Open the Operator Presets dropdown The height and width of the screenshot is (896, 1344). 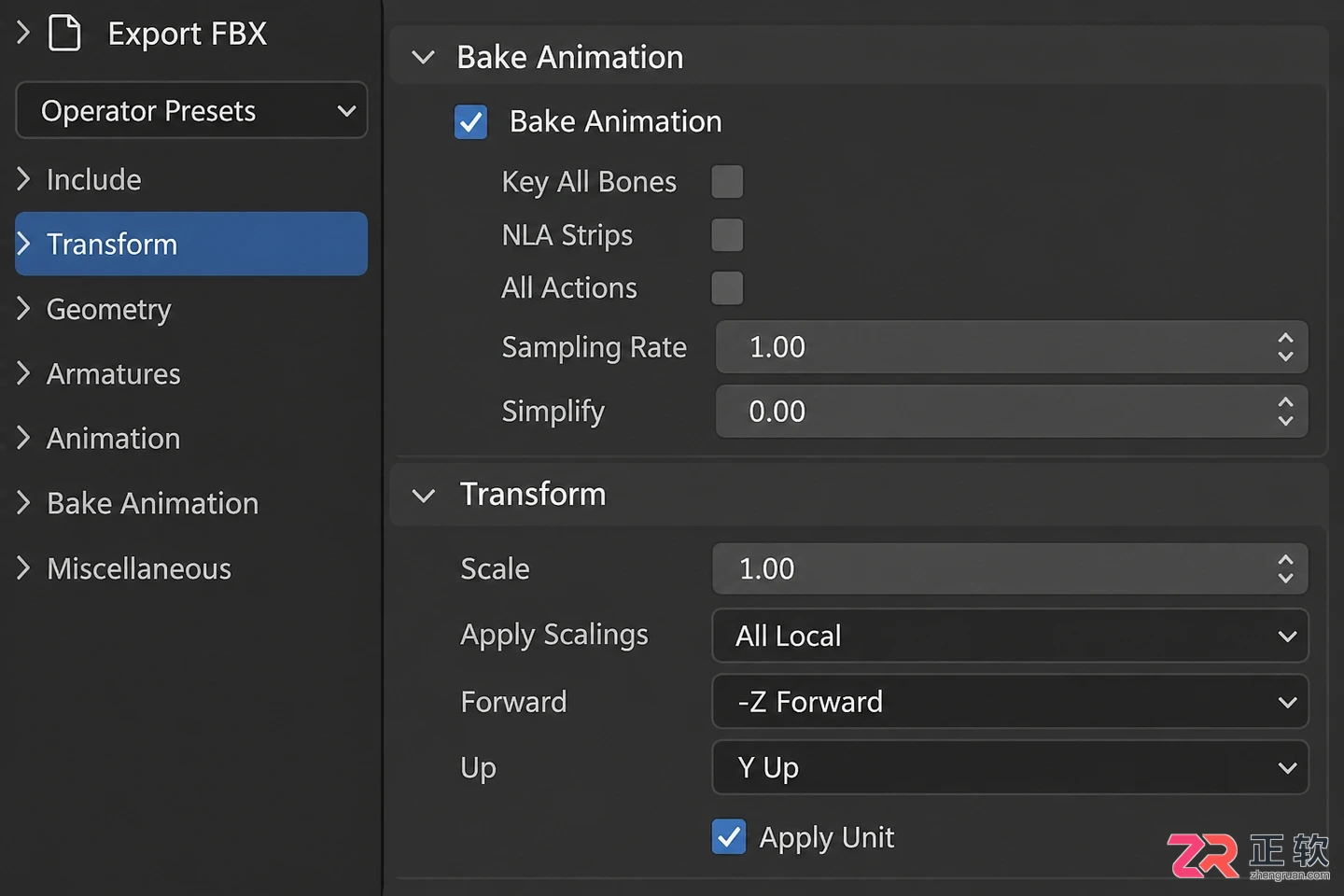191,110
